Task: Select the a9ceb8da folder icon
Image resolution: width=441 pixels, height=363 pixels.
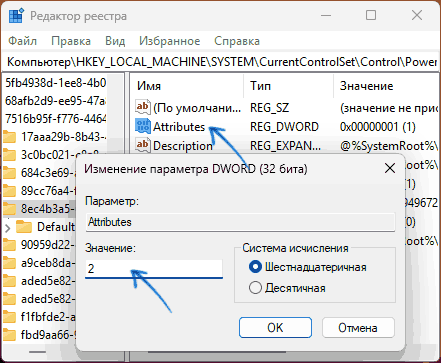Action: [x=10, y=263]
